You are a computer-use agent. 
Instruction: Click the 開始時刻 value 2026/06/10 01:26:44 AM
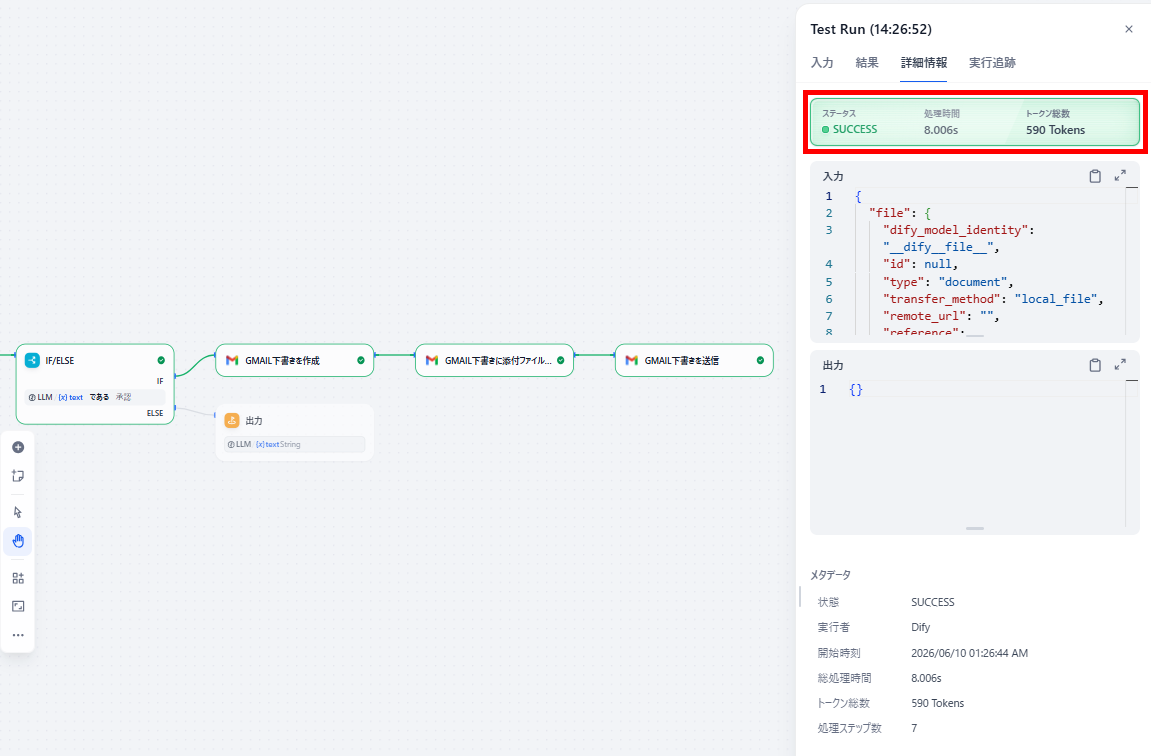(970, 653)
